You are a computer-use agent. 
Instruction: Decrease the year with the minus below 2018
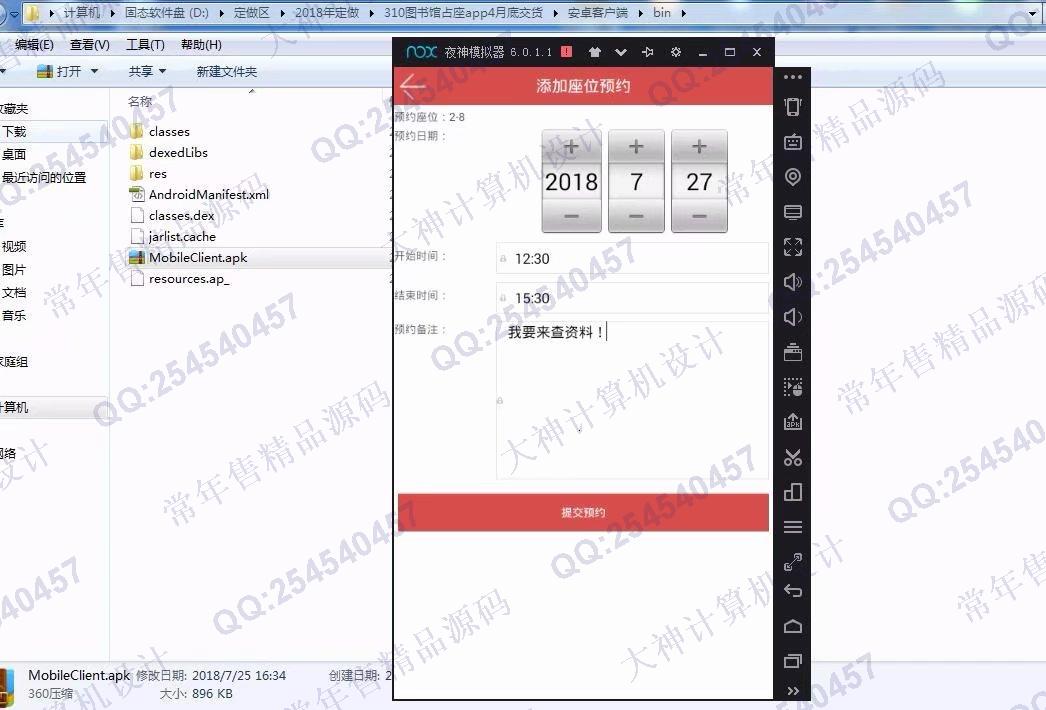571,216
